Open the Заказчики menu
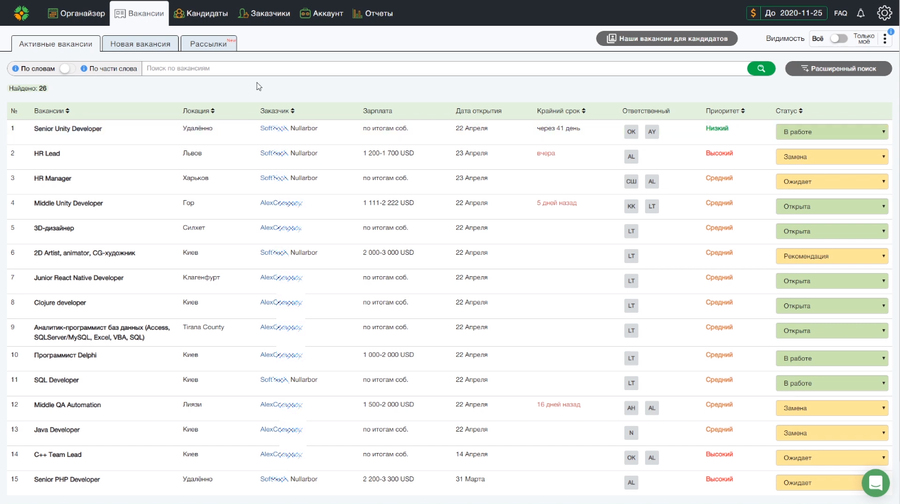 pyautogui.click(x=264, y=13)
